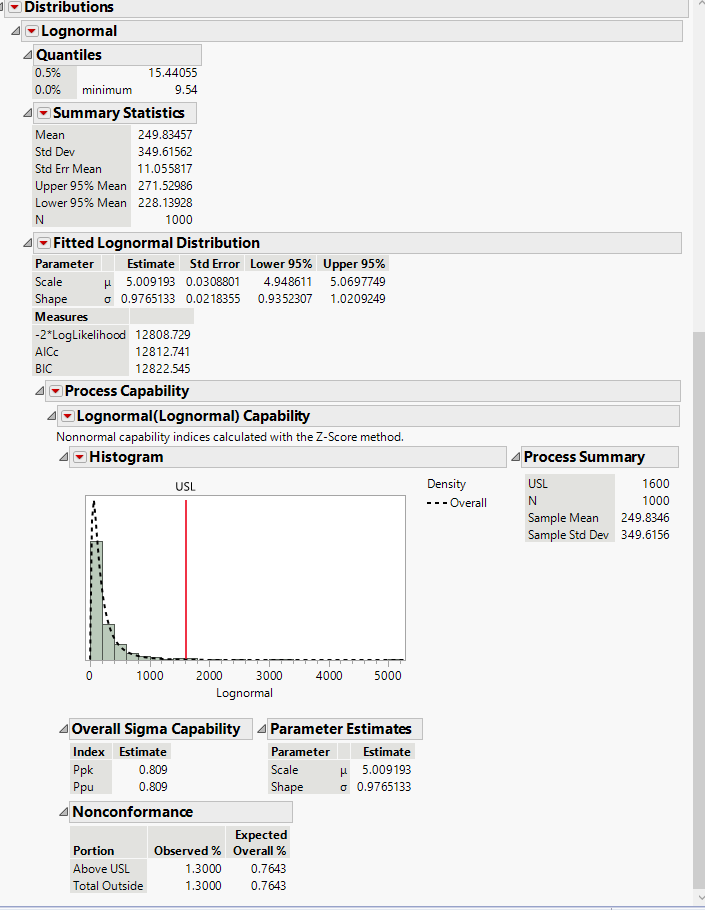Open the Summary Statistics red triangle menu

pos(43,113)
